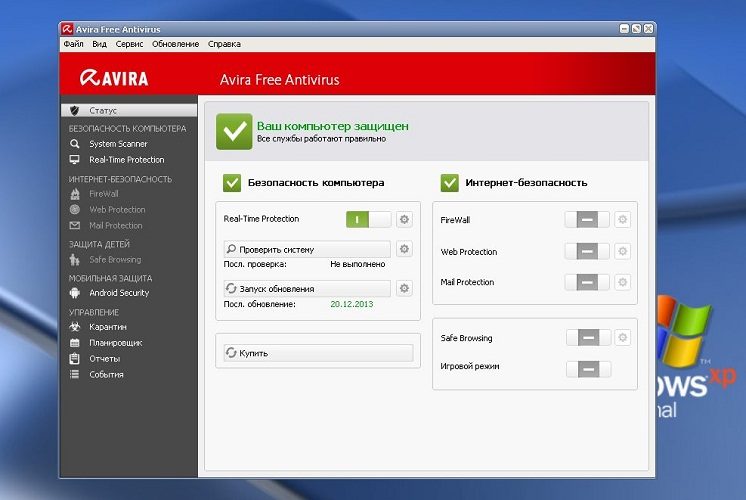Image resolution: width=746 pixels, height=500 pixels.
Task: Open the Файл menu
Action: point(73,44)
